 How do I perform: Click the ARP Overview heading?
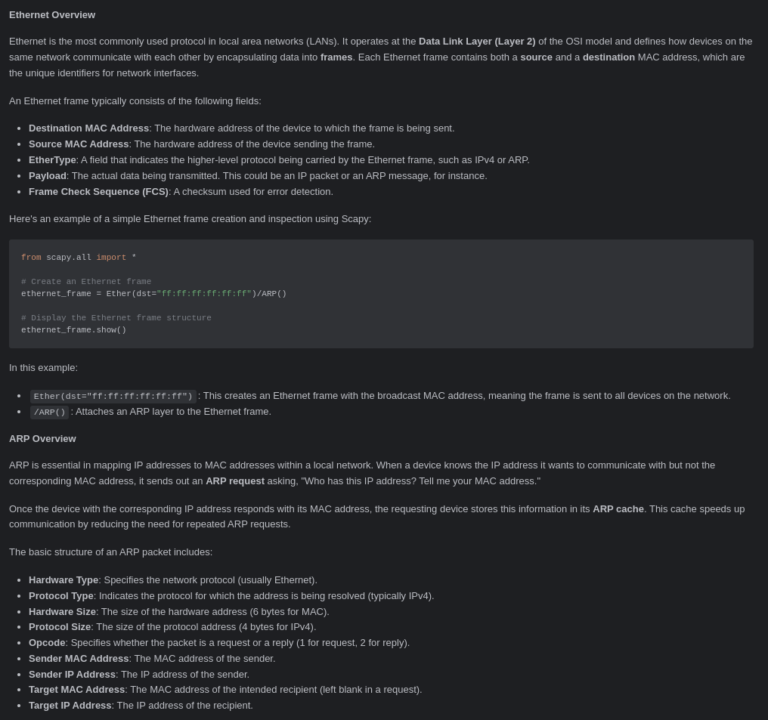point(42,439)
